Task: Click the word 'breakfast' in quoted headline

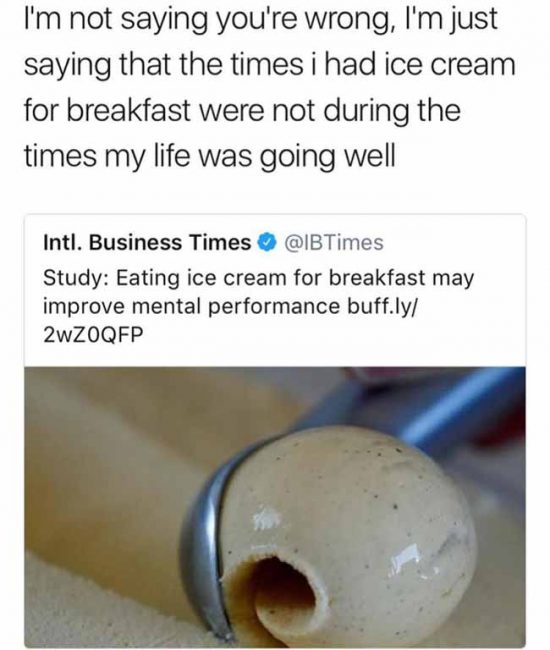Action: (377, 278)
